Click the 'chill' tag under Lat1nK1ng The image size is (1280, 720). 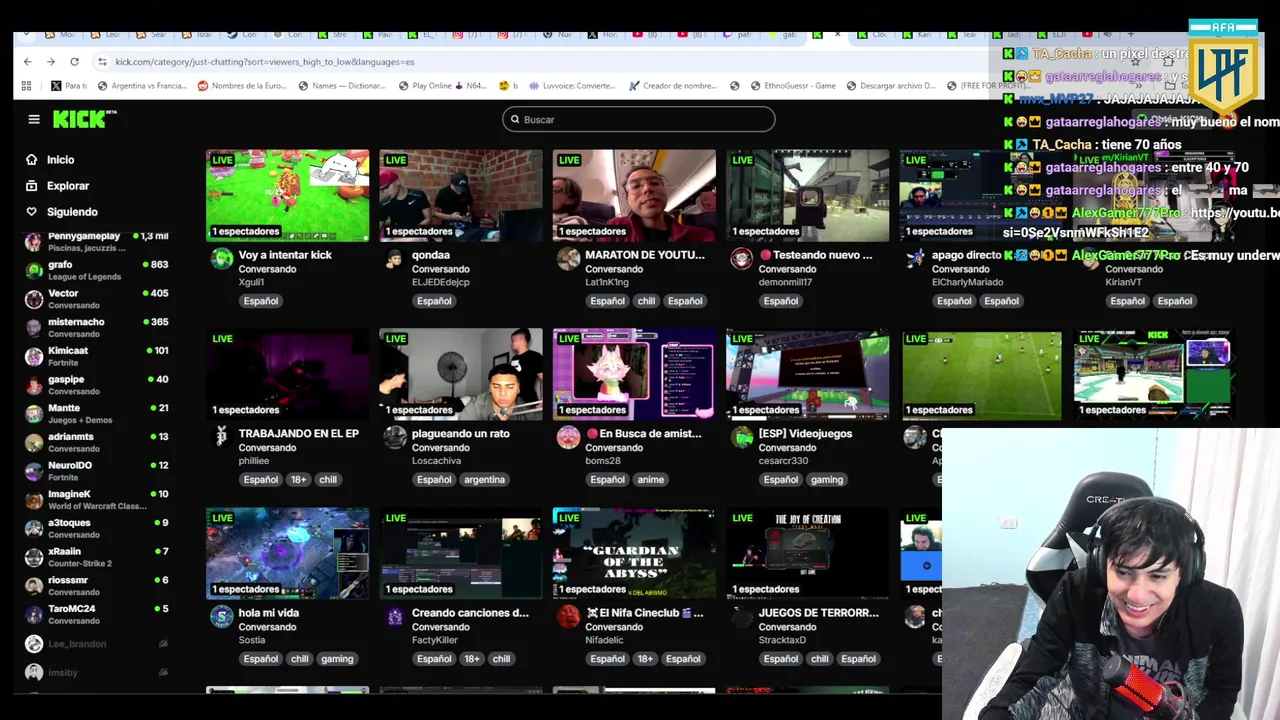(x=646, y=301)
